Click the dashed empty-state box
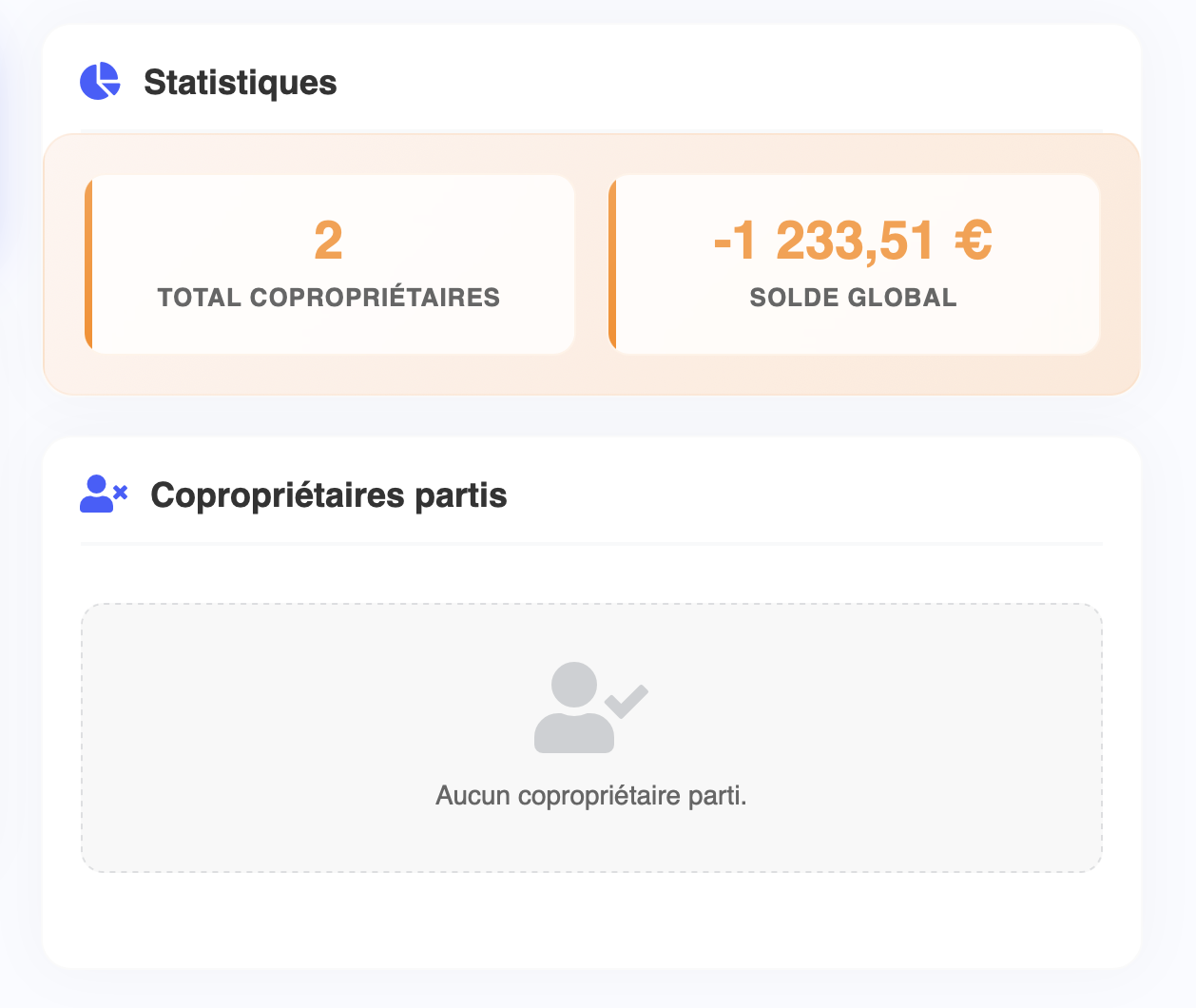The height and width of the screenshot is (1008, 1196). click(285, 666)
